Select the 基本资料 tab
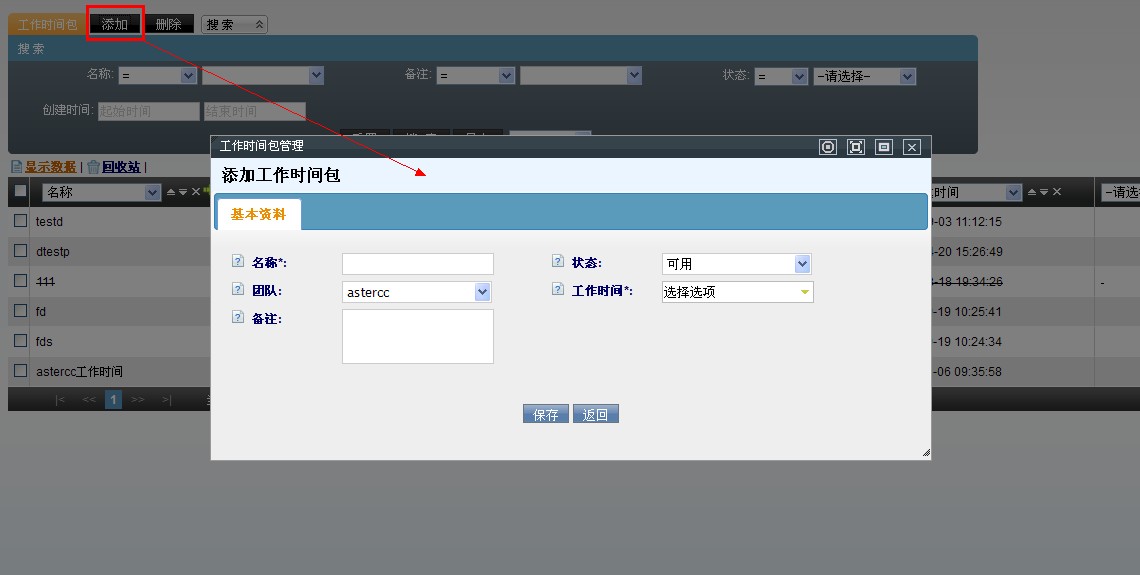The image size is (1140, 575). coord(258,214)
